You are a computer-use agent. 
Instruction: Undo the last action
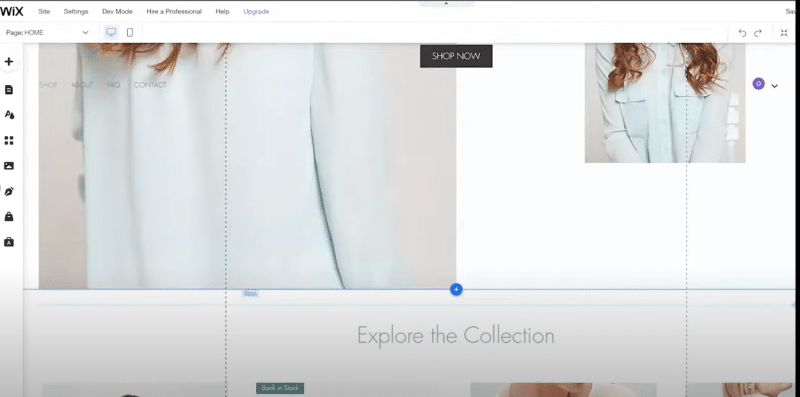742,33
